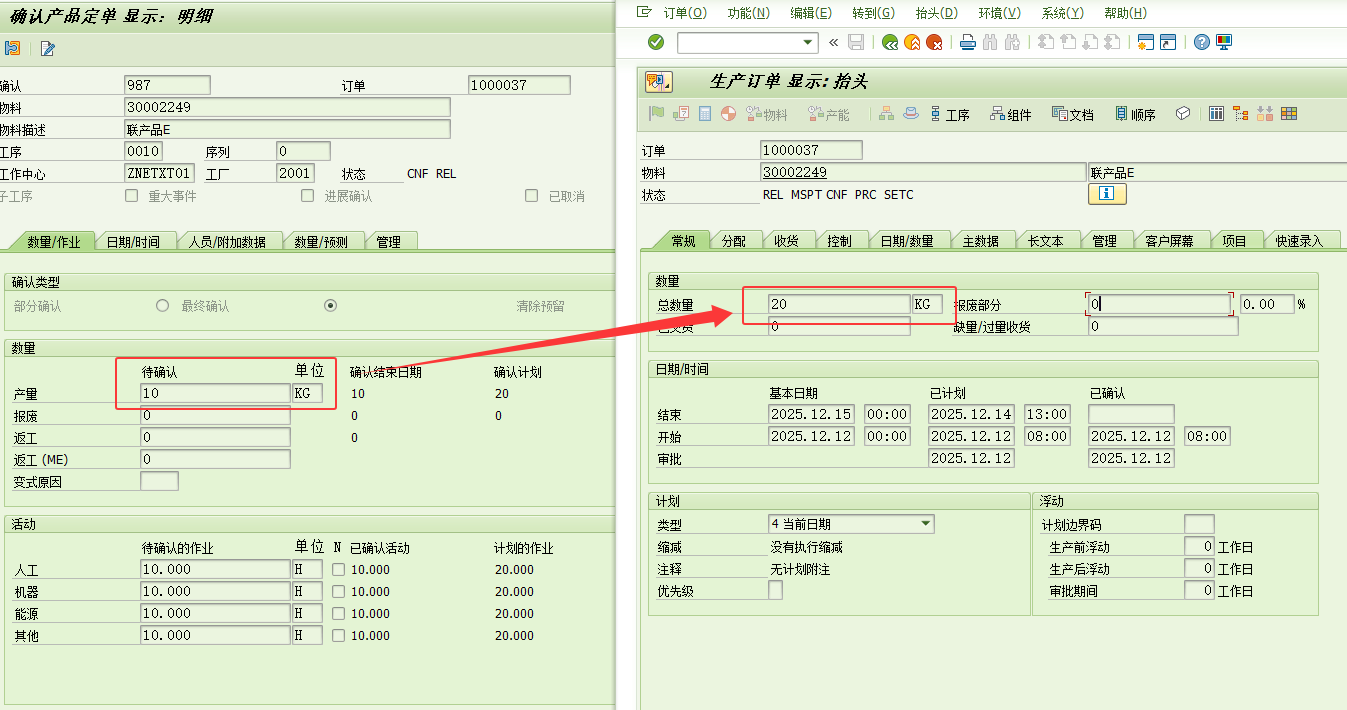Viewport: 1347px width, 710px height.
Task: Open the services for object dropdown button
Action: point(658,82)
